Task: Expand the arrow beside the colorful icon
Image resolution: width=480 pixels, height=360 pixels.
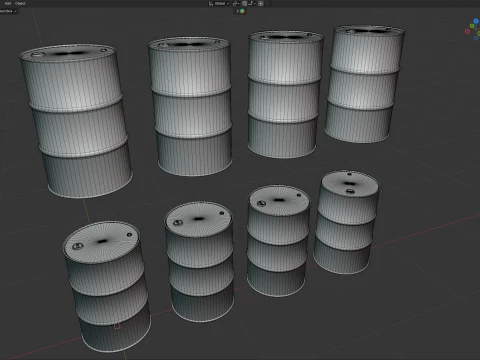Action: 238,11
